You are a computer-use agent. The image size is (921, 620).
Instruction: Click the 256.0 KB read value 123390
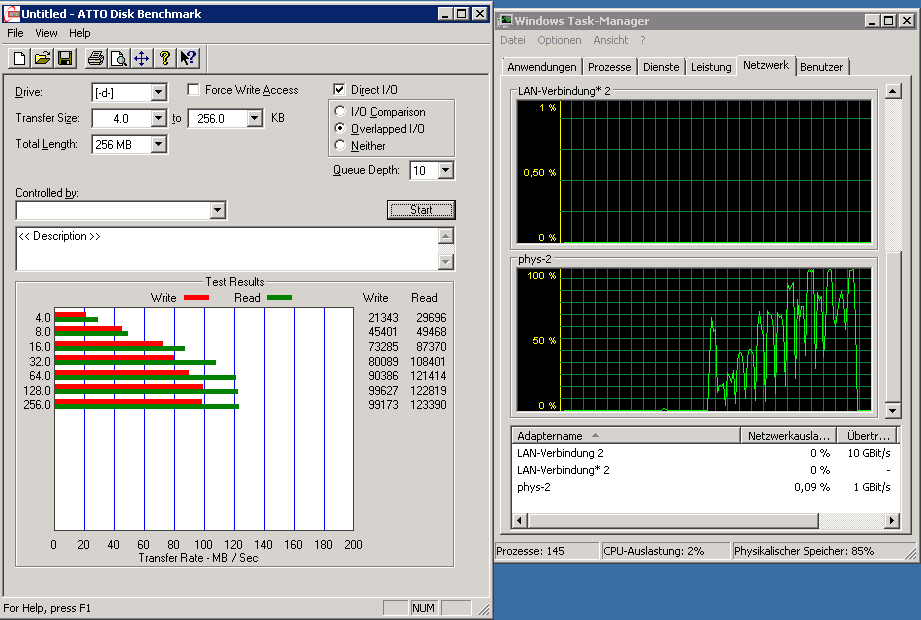tap(428, 405)
